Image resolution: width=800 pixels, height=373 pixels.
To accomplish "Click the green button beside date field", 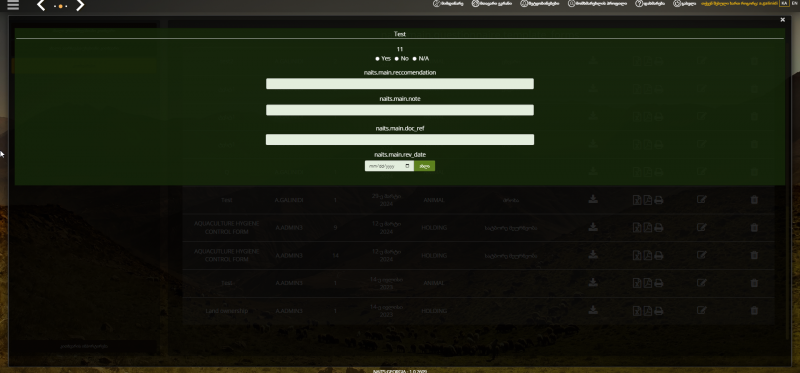I will 424,166.
